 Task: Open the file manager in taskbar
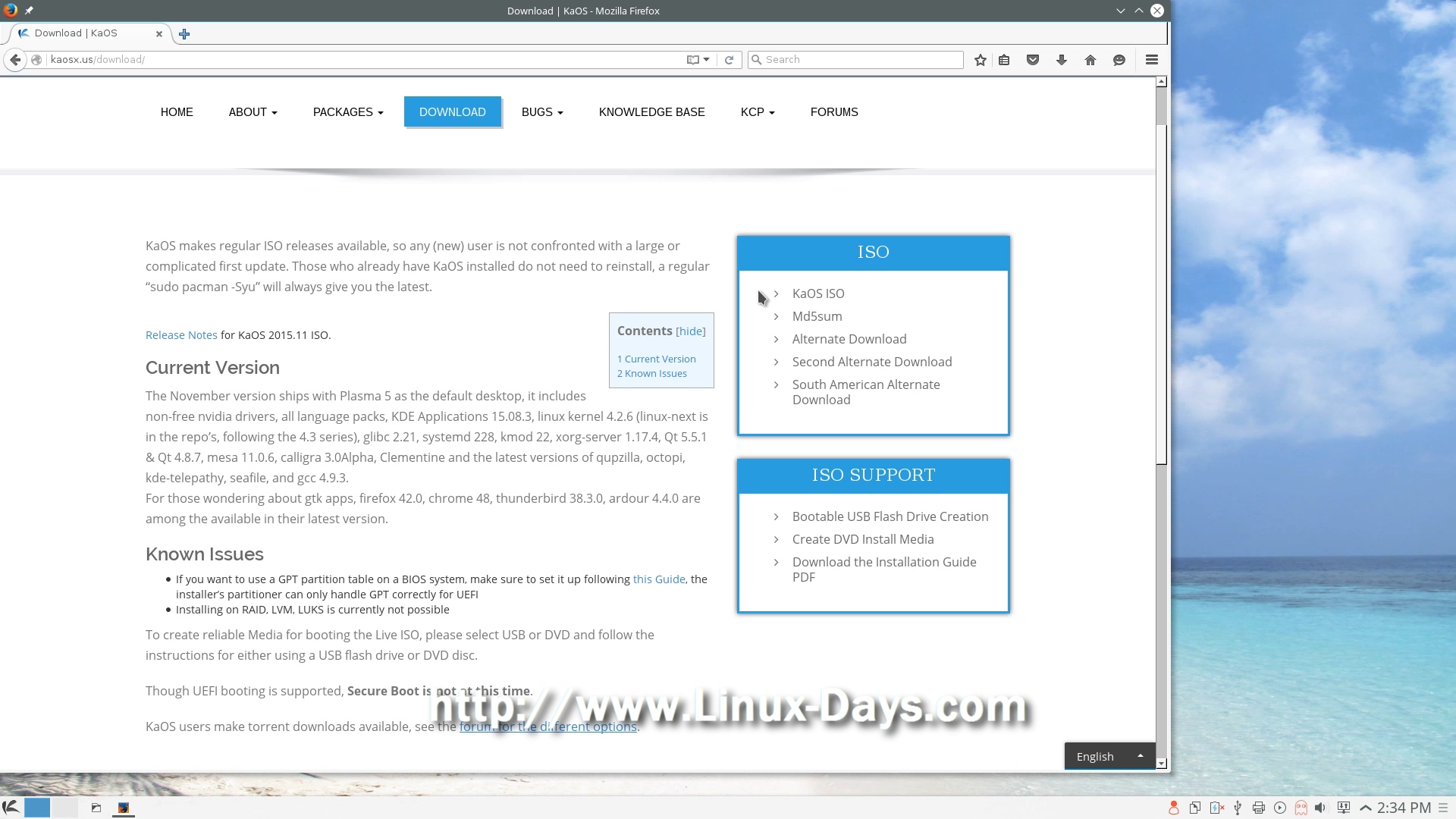tap(96, 808)
